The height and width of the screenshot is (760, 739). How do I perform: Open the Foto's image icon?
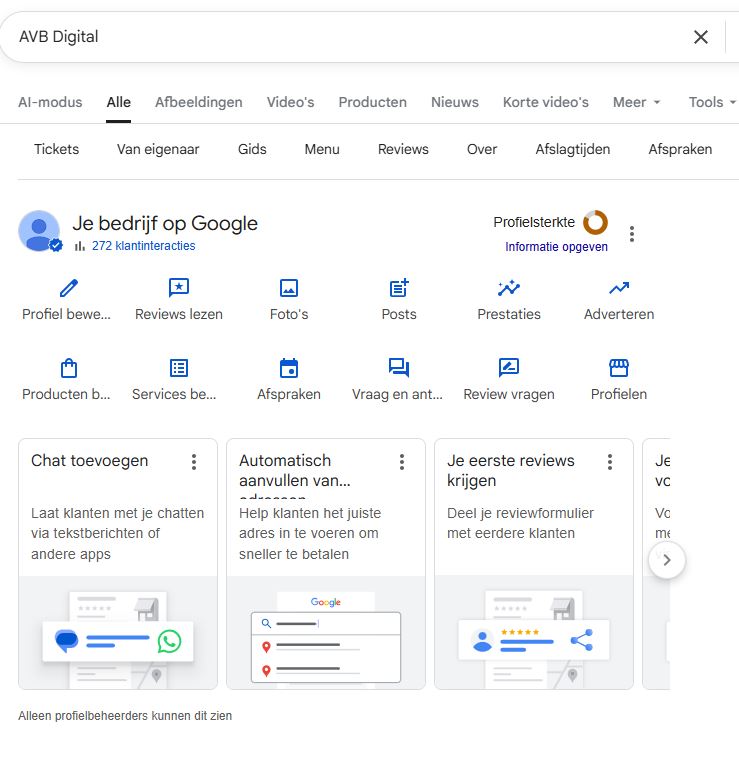click(289, 288)
